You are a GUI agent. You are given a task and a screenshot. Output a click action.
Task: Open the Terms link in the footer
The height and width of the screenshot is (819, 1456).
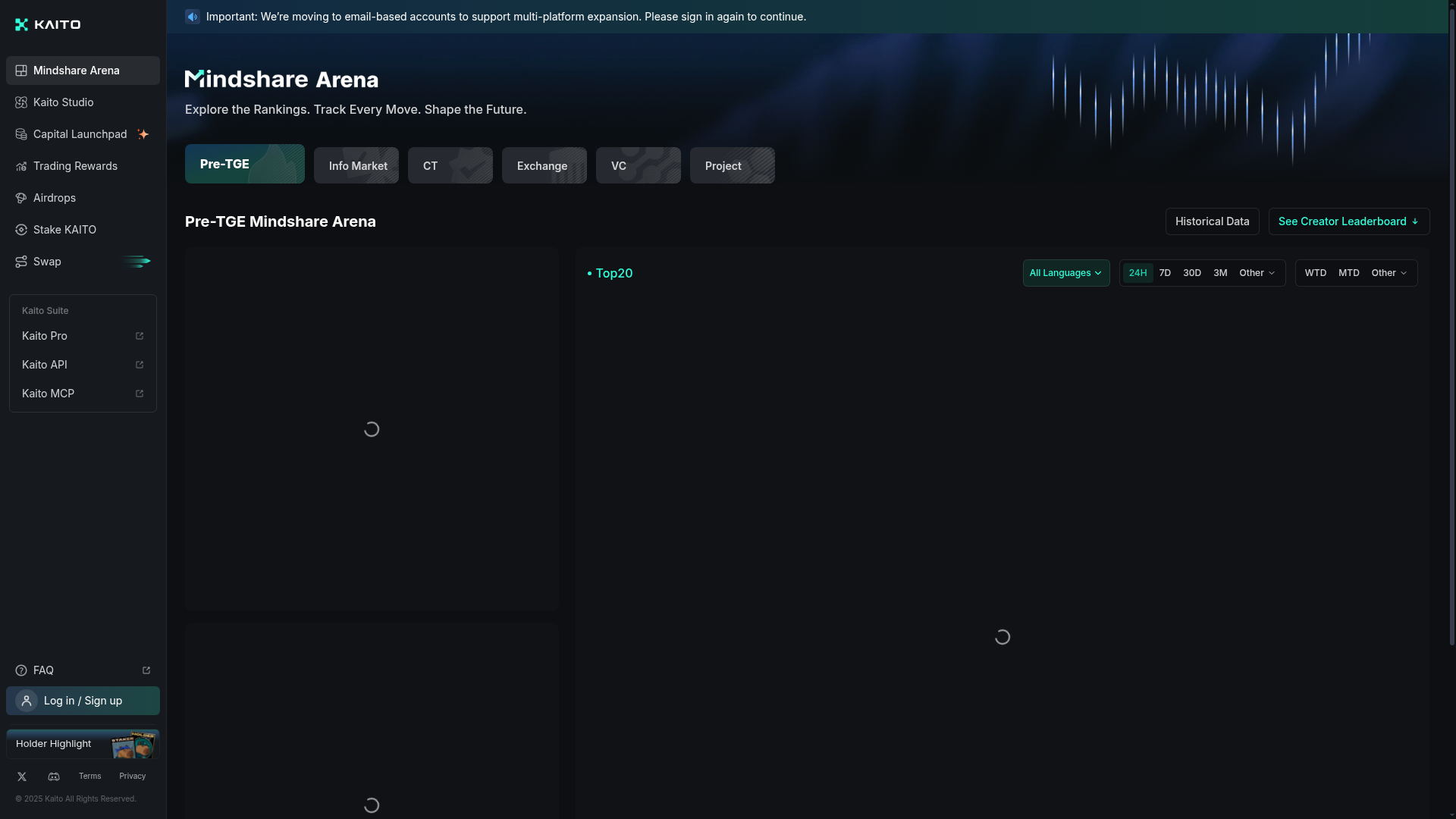pyautogui.click(x=89, y=777)
